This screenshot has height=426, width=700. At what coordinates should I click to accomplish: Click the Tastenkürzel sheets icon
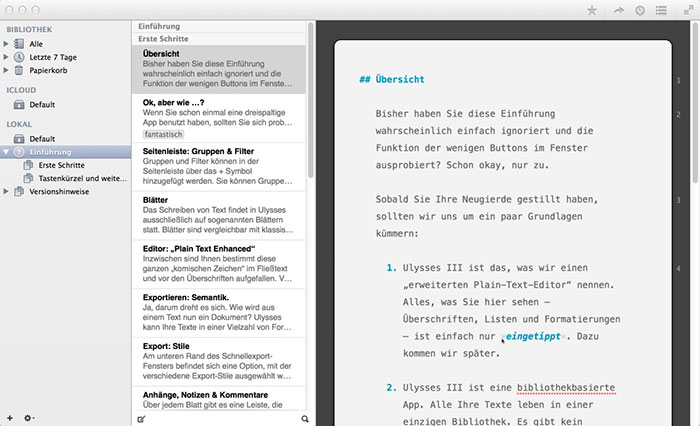[x=28, y=178]
